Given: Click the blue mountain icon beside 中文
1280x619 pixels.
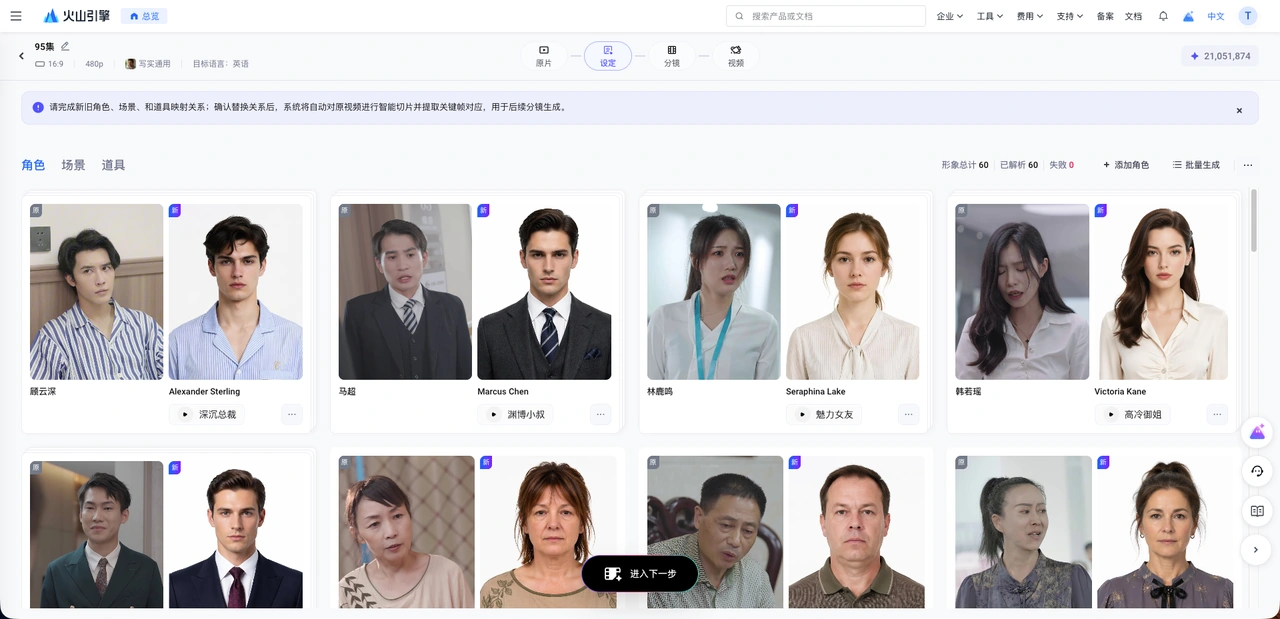Looking at the screenshot, I should coord(1188,16).
